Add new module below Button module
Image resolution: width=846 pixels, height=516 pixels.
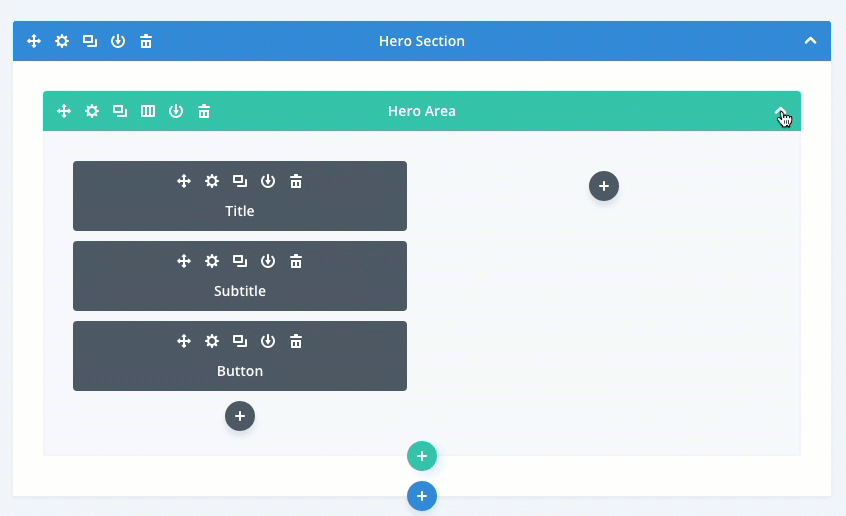[x=240, y=416]
